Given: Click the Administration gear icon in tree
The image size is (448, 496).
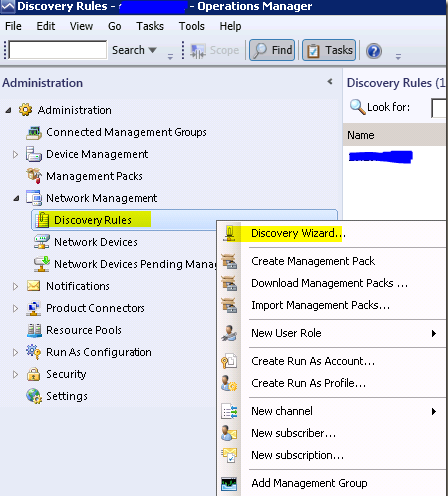Looking at the screenshot, I should click(25, 110).
